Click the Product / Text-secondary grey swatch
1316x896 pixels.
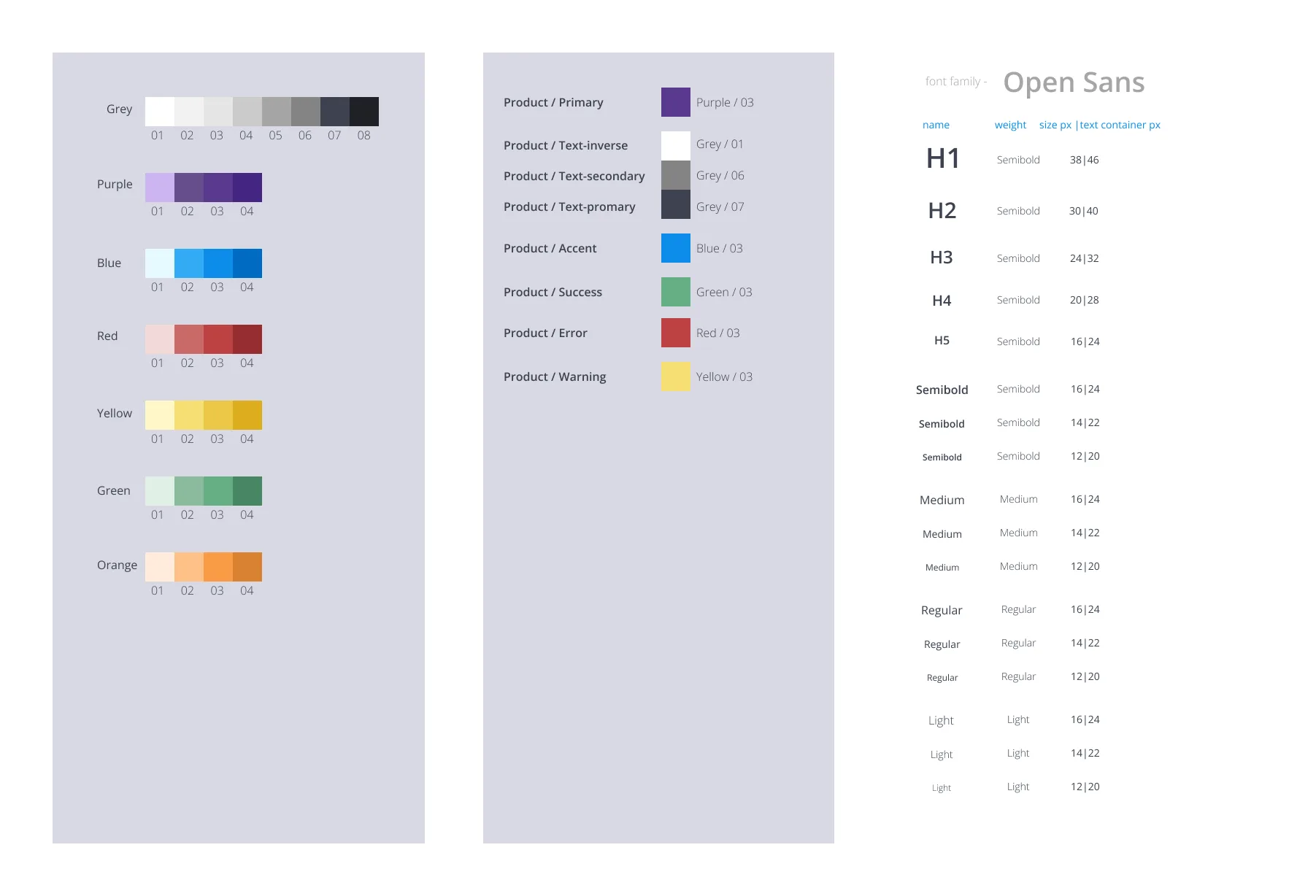point(676,175)
